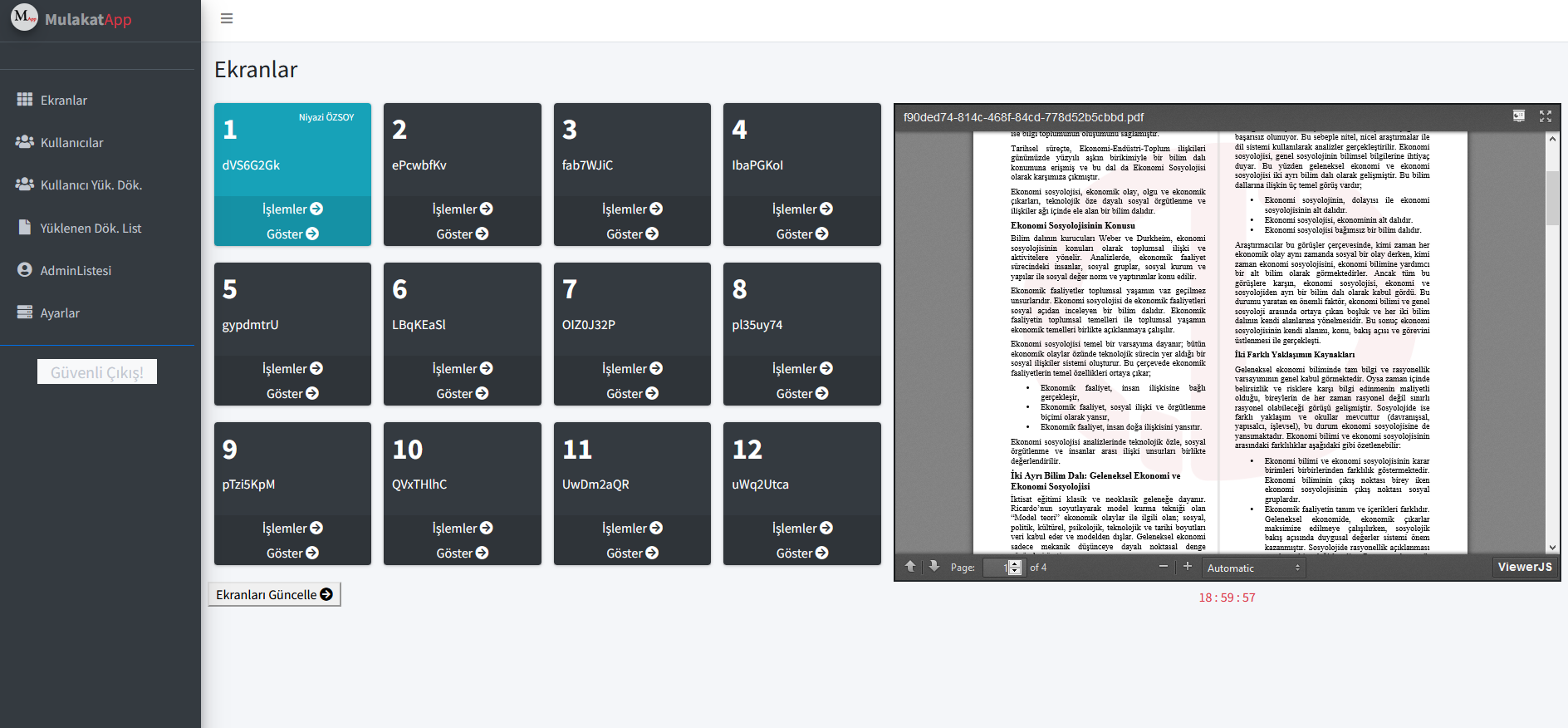Screen dimensions: 1568x728
Task: Open İşlemler for screen 8 pl35uy74
Action: click(x=802, y=368)
